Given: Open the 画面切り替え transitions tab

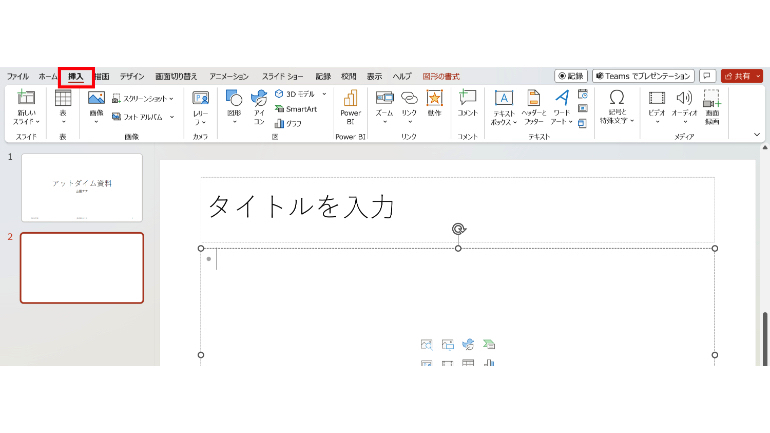Looking at the screenshot, I should [x=176, y=77].
